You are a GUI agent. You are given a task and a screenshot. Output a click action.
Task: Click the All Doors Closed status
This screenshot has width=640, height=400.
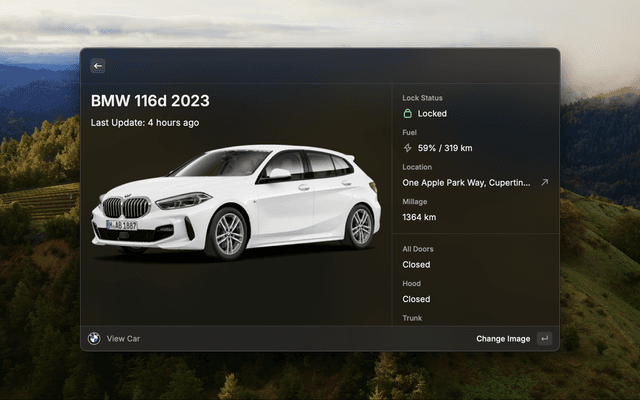tap(416, 265)
